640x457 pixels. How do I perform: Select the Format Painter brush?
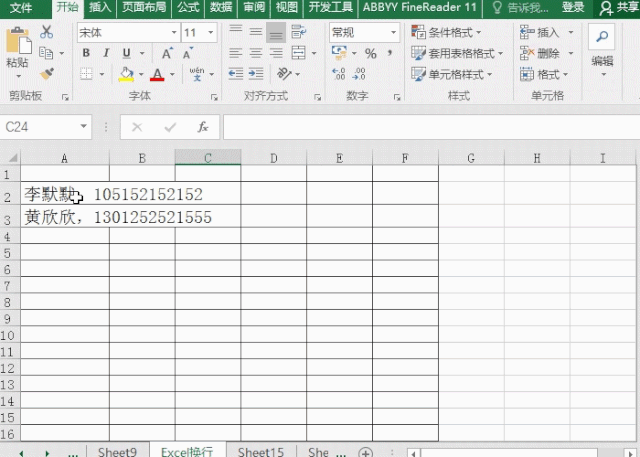point(47,74)
